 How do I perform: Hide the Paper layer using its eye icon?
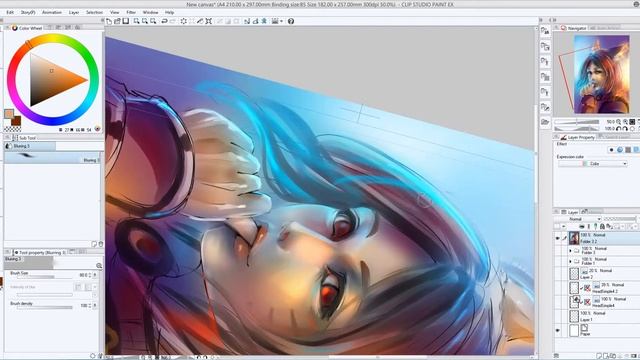(x=558, y=331)
